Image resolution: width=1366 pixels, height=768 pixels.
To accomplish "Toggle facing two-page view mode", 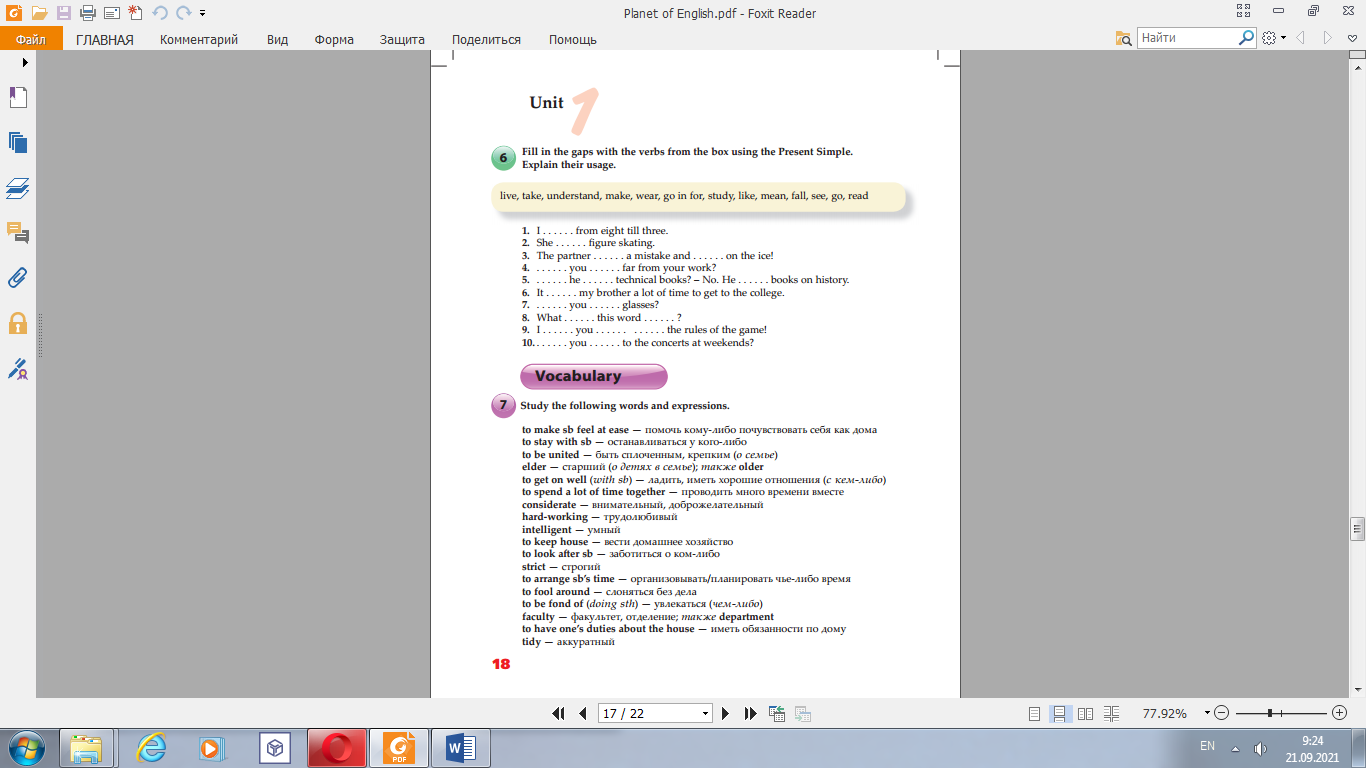I will coord(1083,714).
